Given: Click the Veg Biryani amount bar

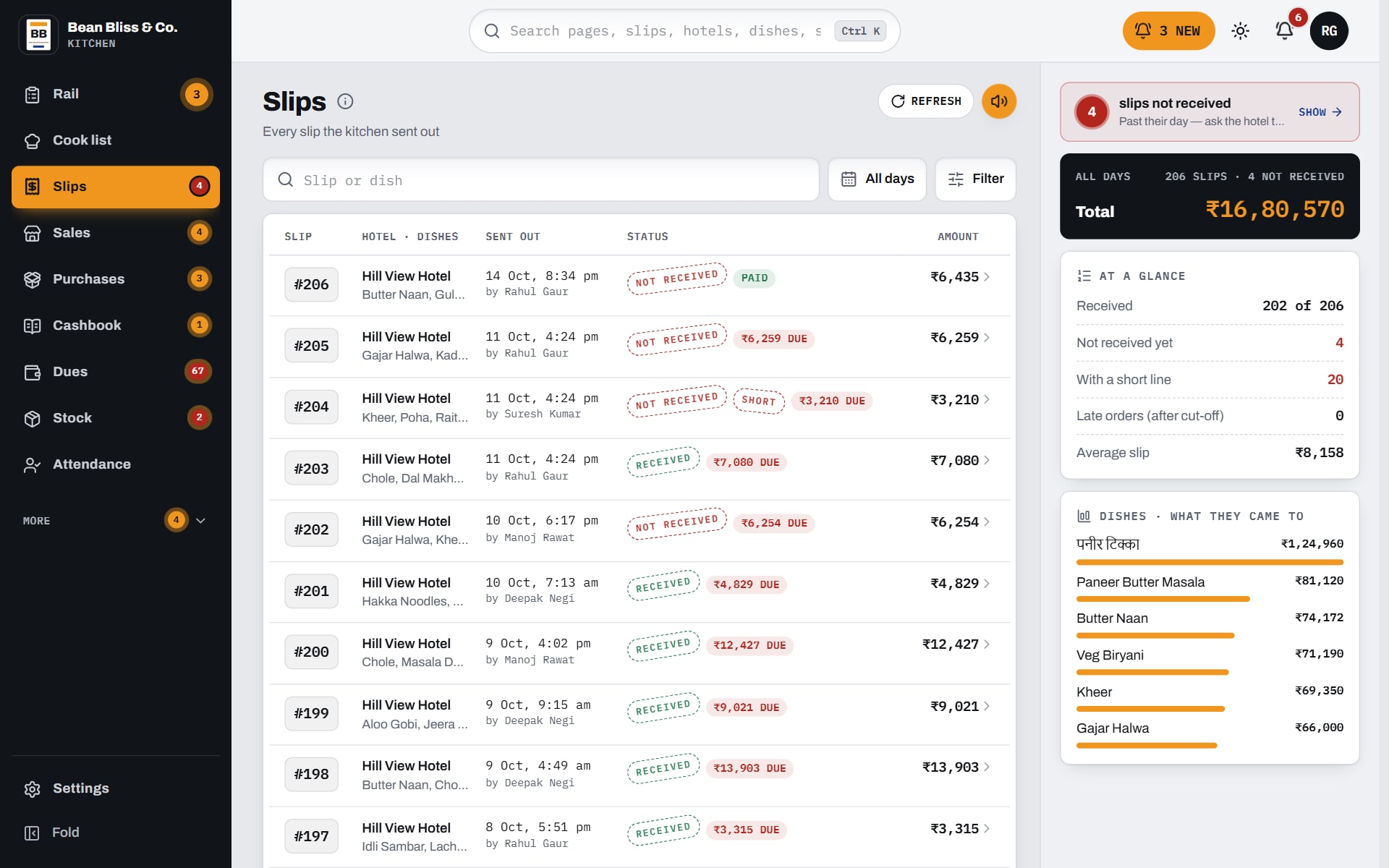Looking at the screenshot, I should [1152, 673].
